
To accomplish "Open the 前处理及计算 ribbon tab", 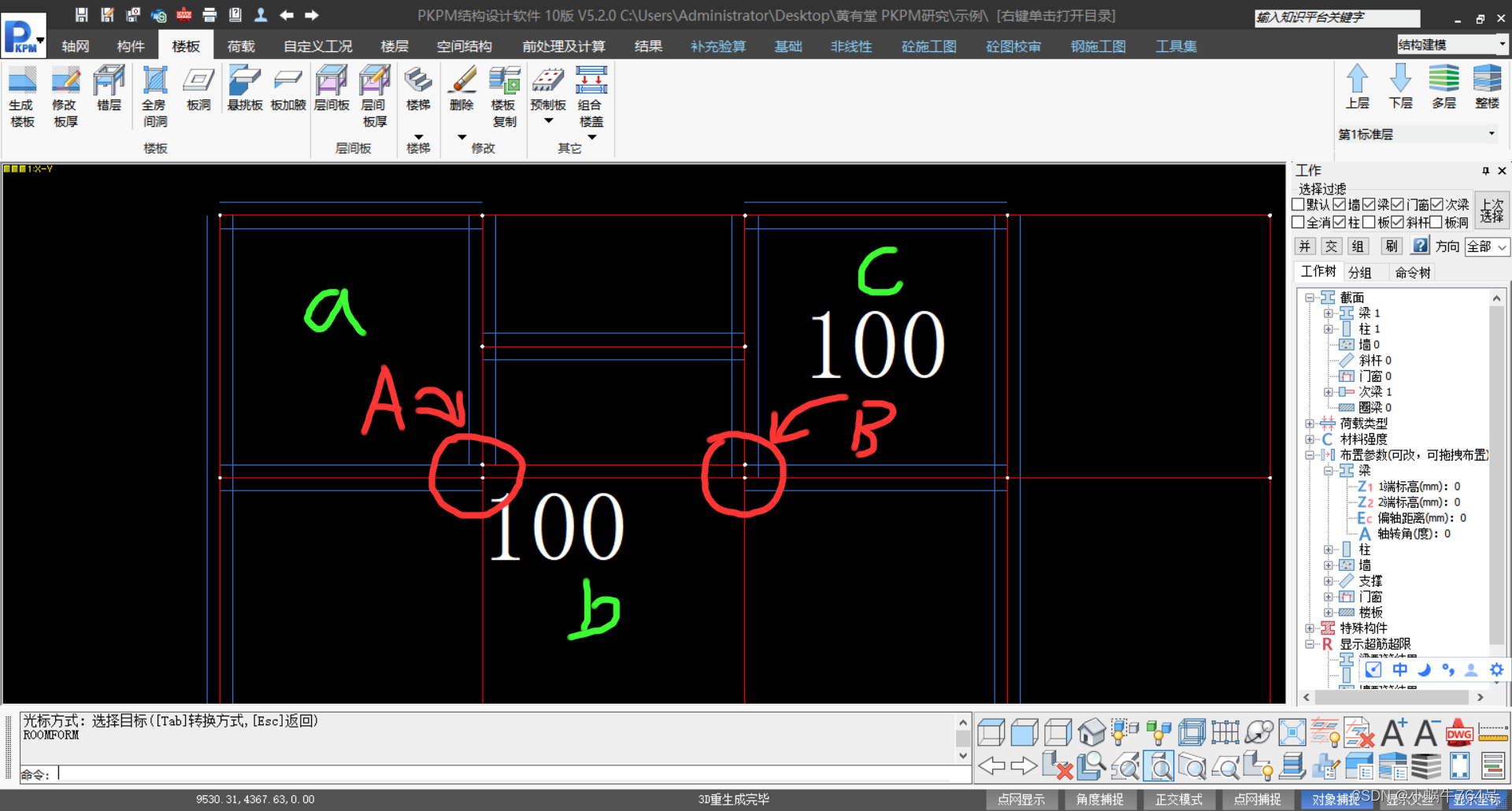I will pos(564,46).
